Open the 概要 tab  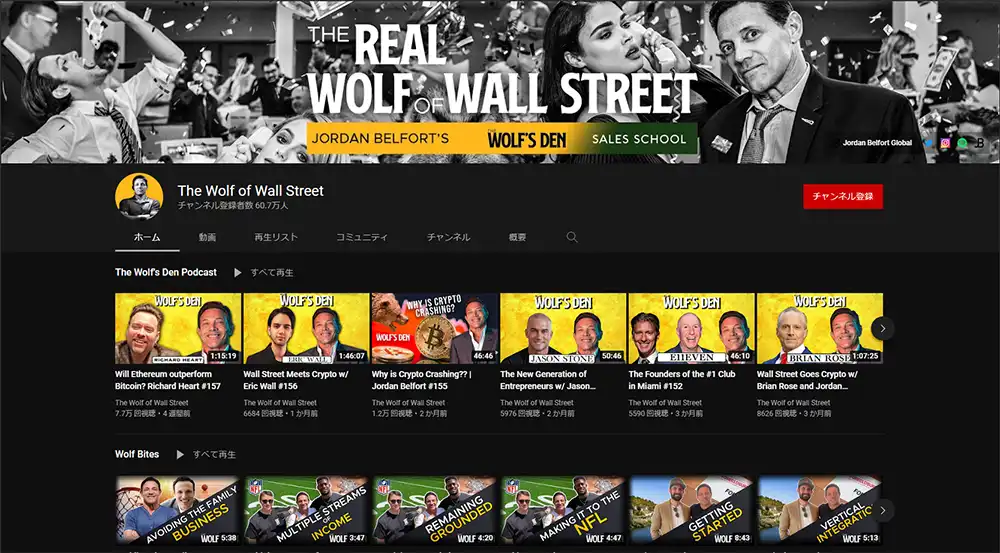click(x=517, y=237)
